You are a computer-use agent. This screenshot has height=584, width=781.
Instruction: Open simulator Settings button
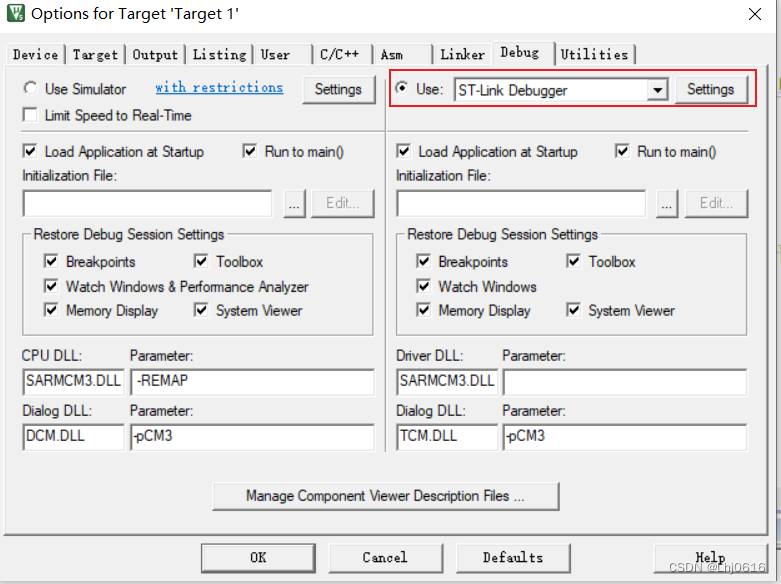point(338,90)
